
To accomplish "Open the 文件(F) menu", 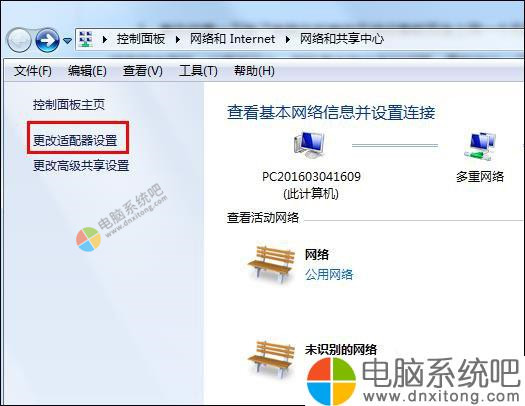I will pos(33,71).
